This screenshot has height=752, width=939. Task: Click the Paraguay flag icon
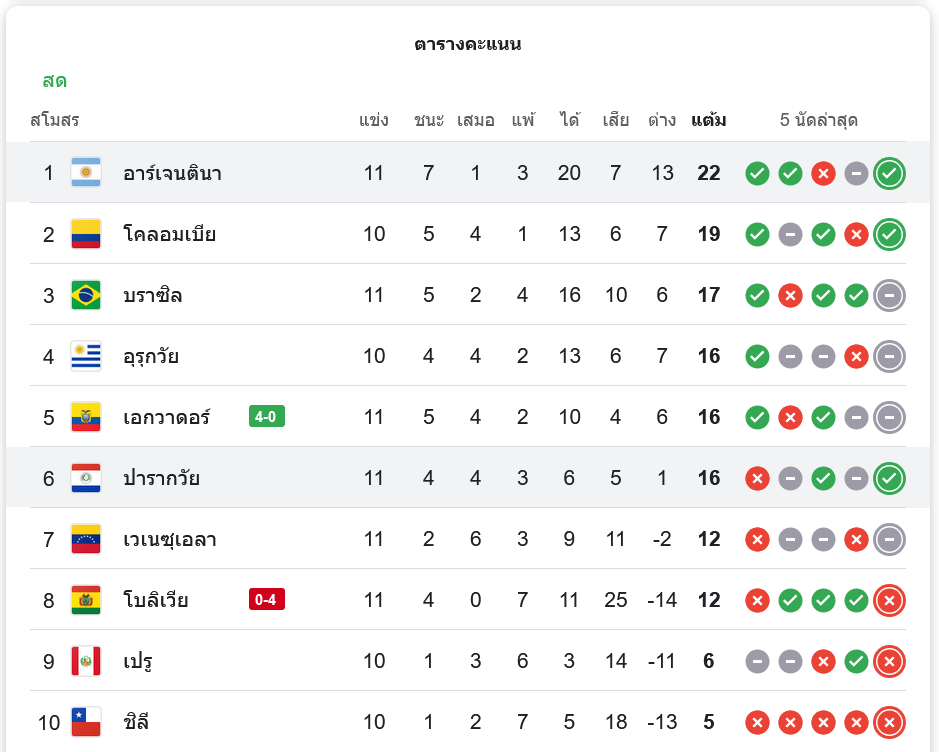coord(86,478)
